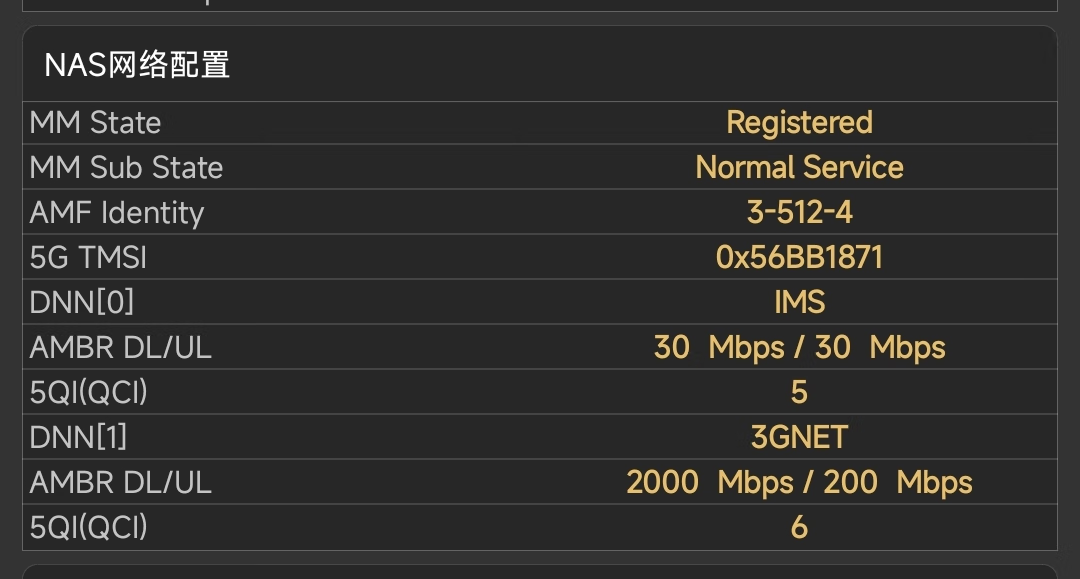
Task: Click the Registered status value
Action: 799,123
